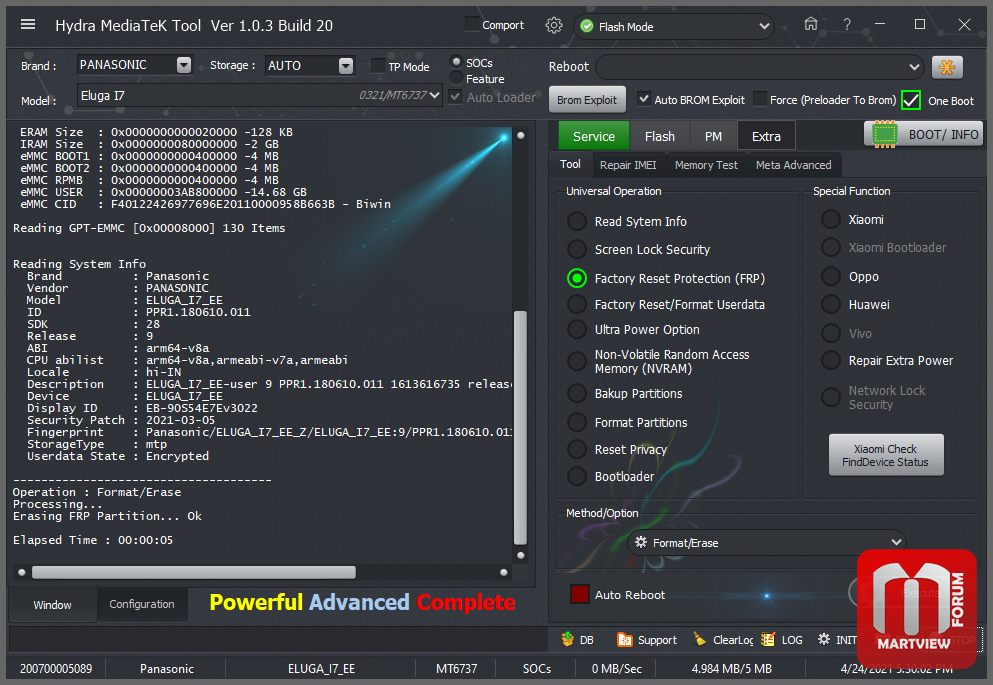Toggle Auto Reboot red checkbox
Screen dimensions: 993x685
pyautogui.click(x=579, y=594)
